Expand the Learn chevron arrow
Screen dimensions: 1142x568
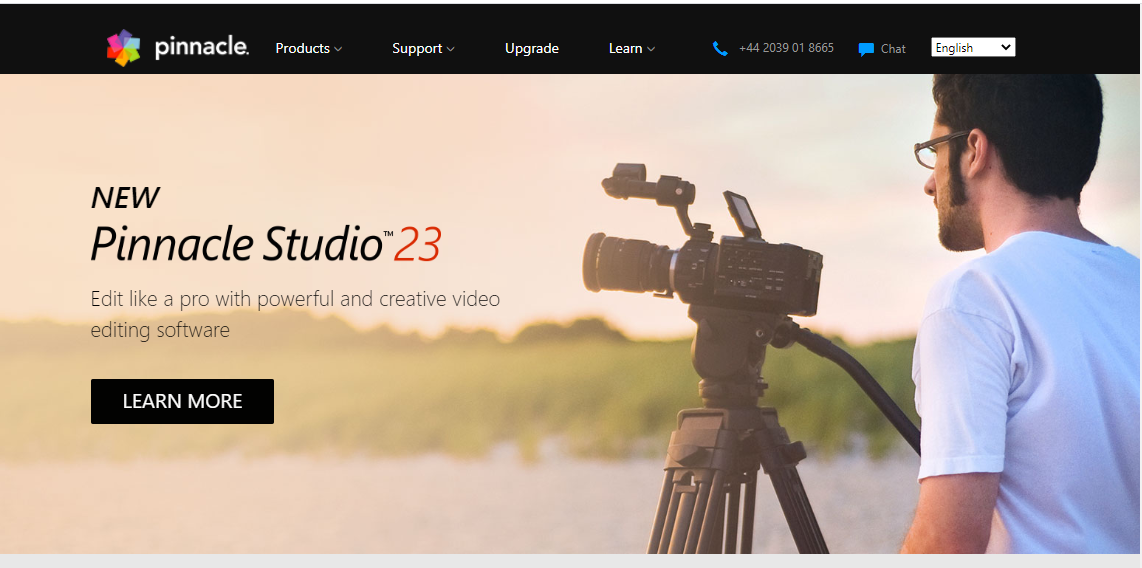pyautogui.click(x=651, y=50)
